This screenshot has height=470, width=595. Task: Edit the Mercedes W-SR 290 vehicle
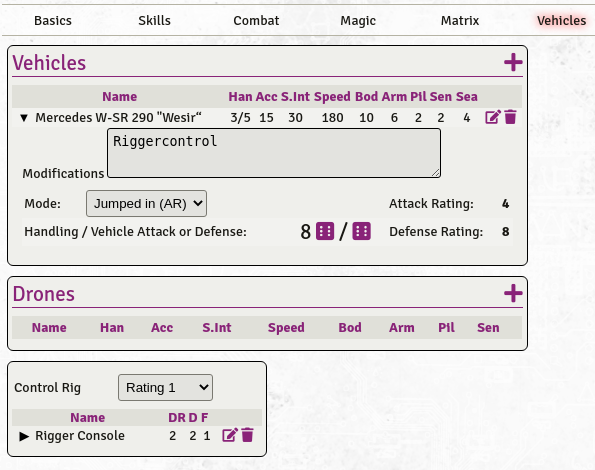[493, 117]
